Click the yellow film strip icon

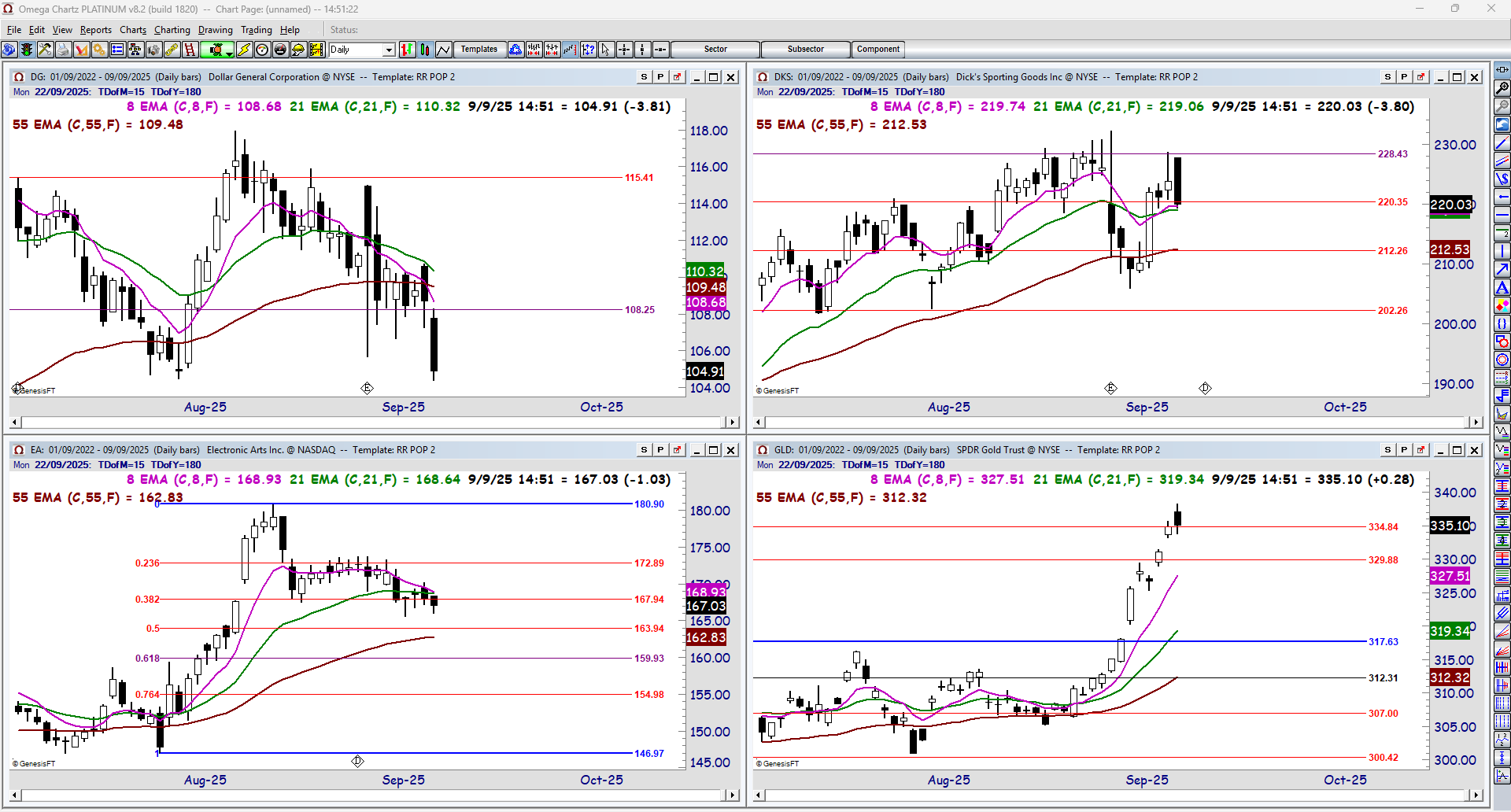click(x=316, y=50)
